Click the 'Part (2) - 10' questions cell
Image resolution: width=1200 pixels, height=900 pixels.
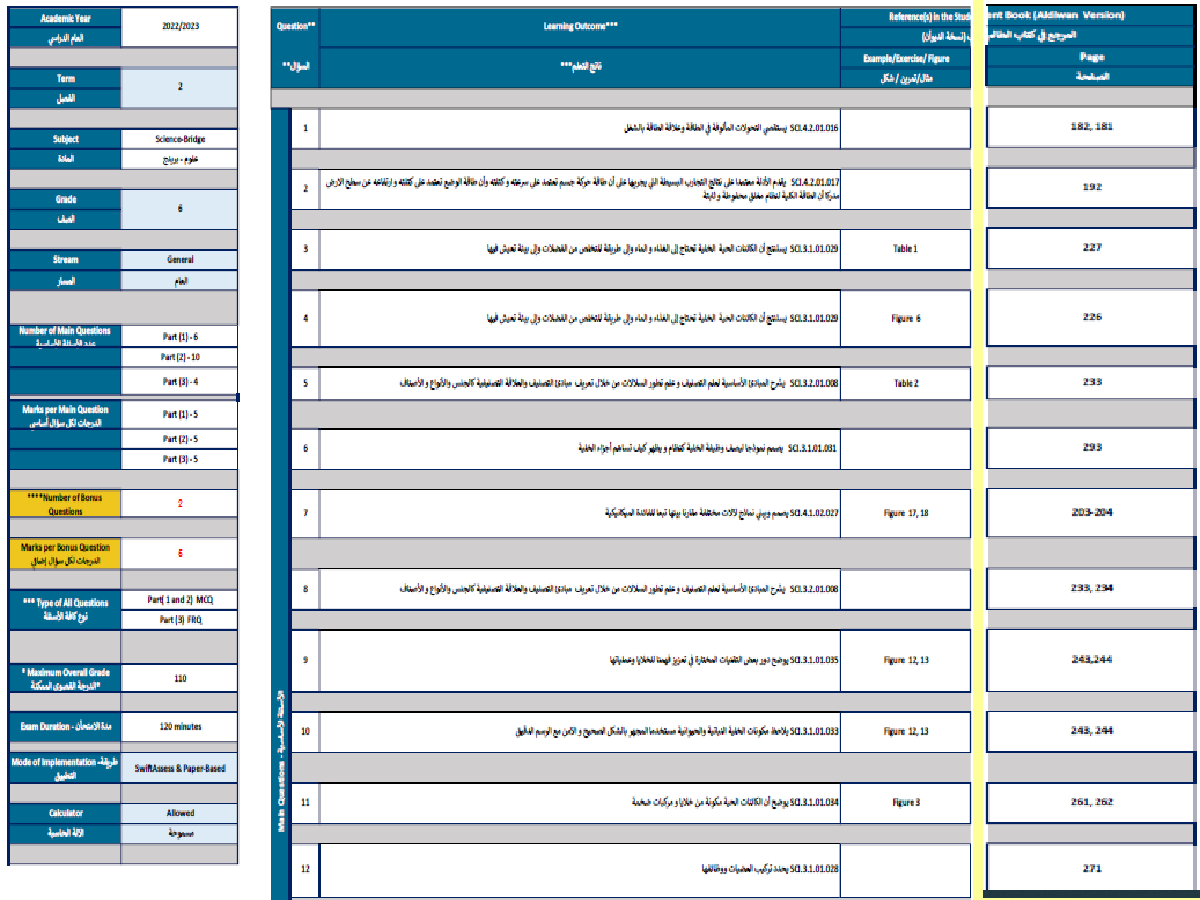point(180,357)
